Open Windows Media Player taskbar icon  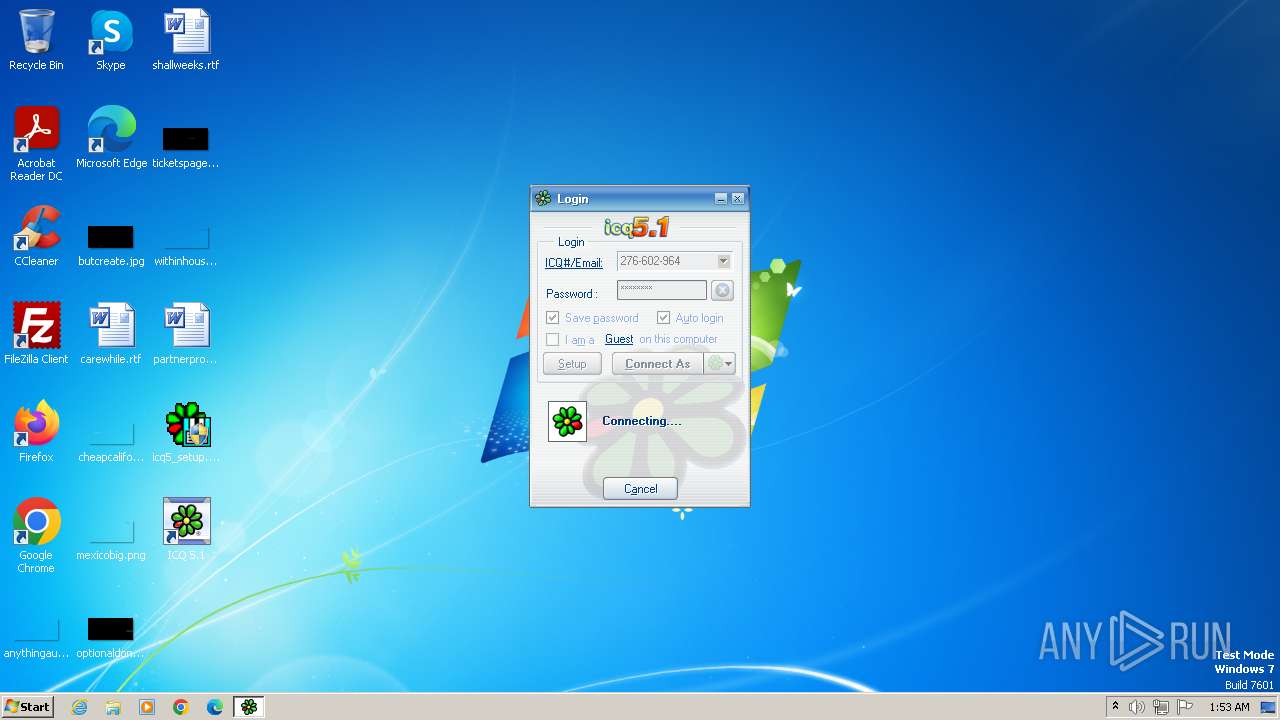pos(147,707)
